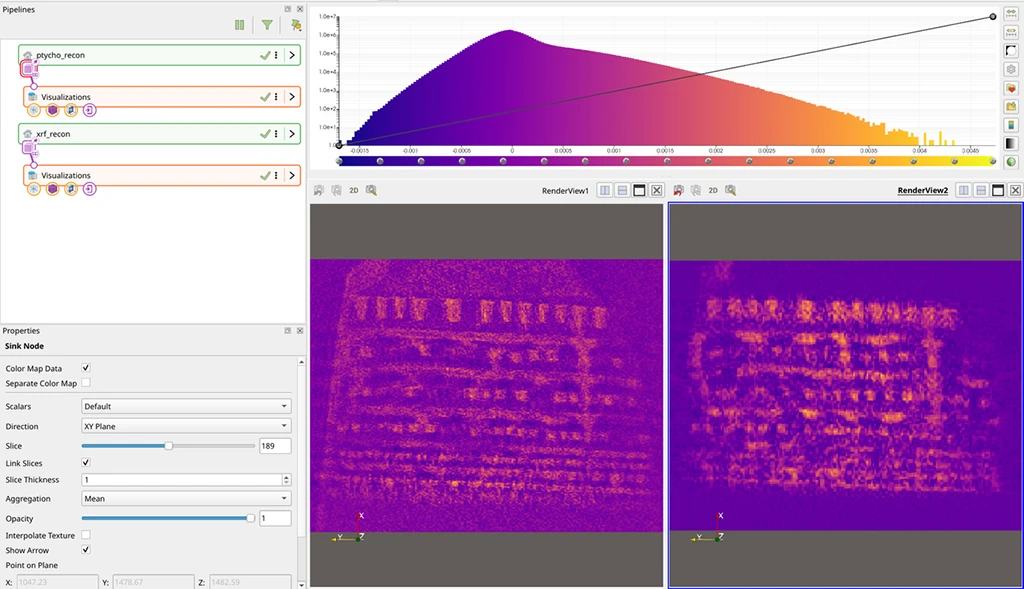Split RenderView2 horizontally
Viewport: 1024px width, 589px height.
963,191
